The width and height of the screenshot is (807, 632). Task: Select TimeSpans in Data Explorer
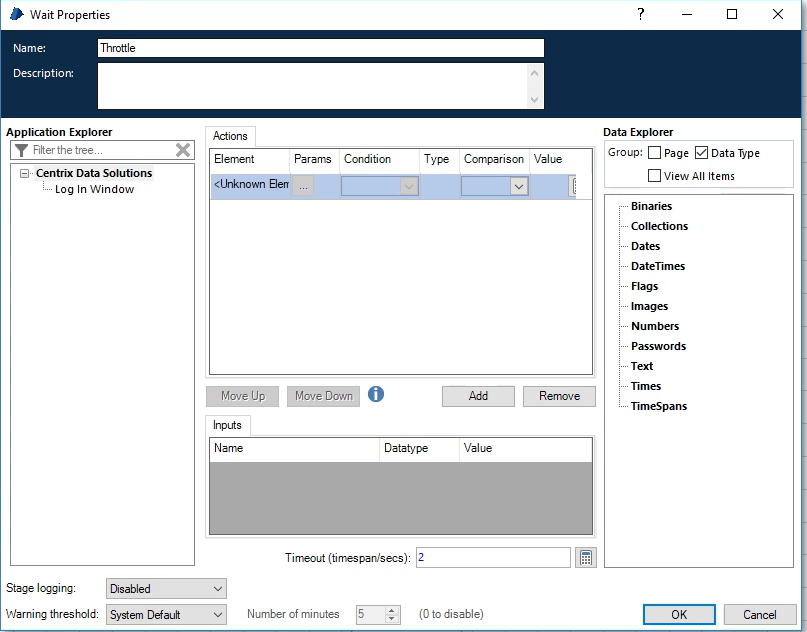coord(659,406)
